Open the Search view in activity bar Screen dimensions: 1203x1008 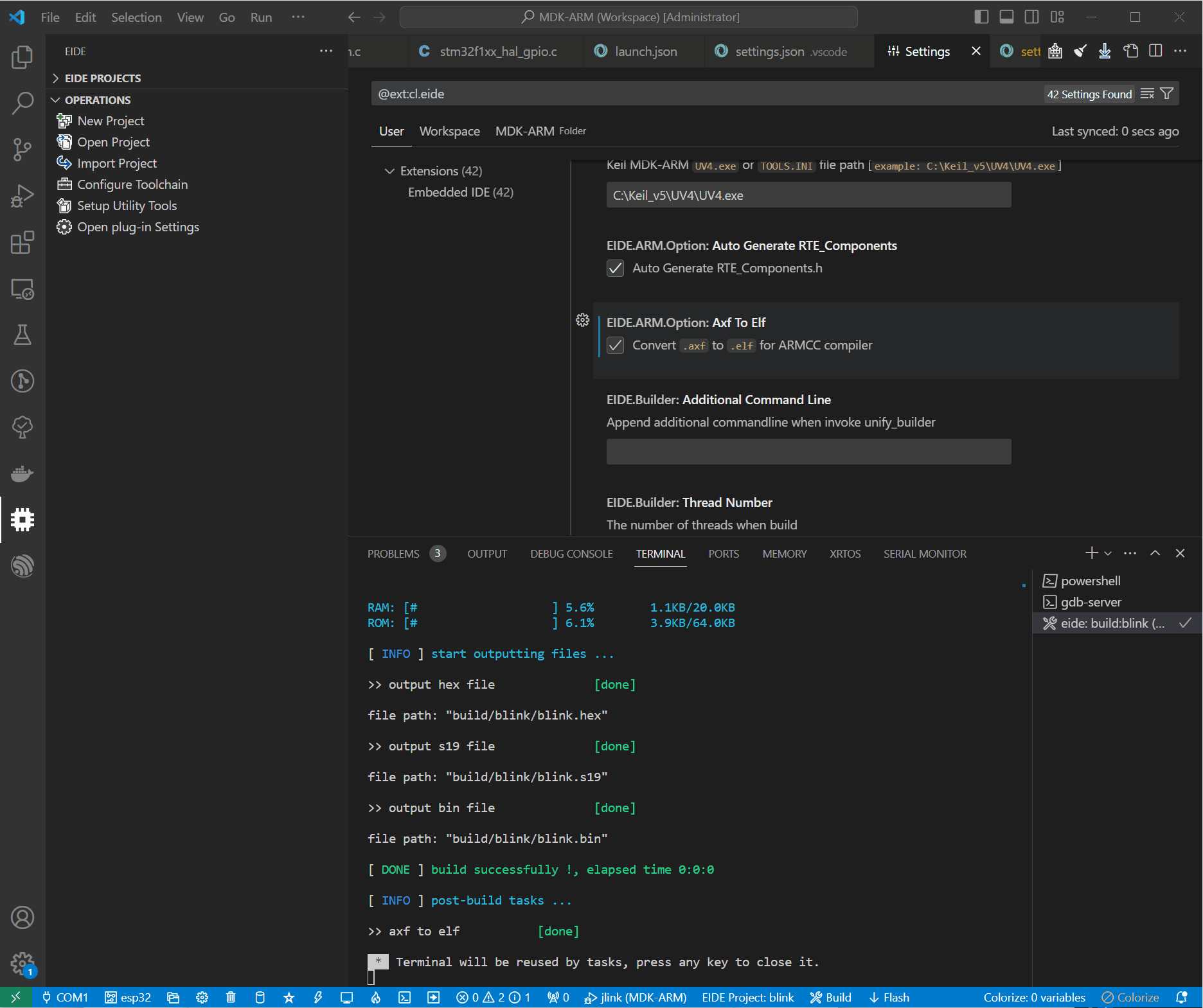[22, 103]
